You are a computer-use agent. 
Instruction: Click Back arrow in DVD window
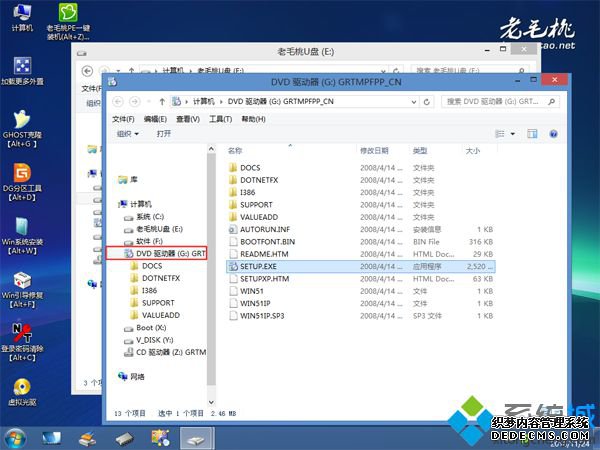coord(118,101)
